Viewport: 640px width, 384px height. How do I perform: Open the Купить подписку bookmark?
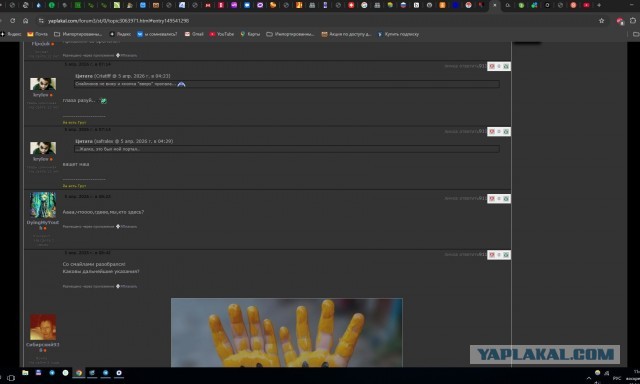coord(398,34)
